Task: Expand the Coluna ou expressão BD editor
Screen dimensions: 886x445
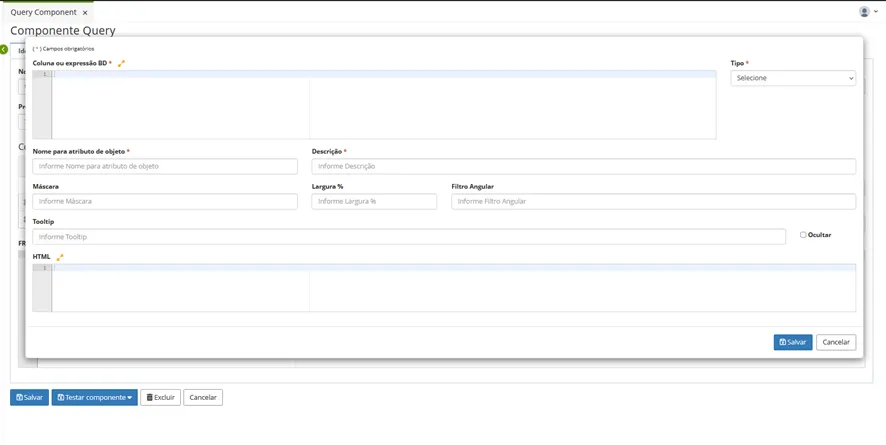Action: click(121, 63)
